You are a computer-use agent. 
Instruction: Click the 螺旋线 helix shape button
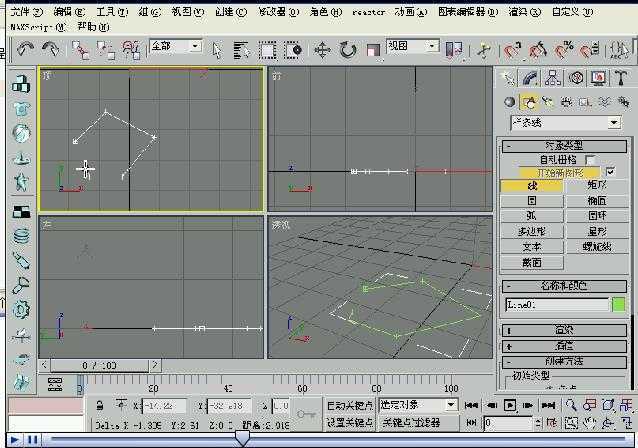[x=596, y=247]
